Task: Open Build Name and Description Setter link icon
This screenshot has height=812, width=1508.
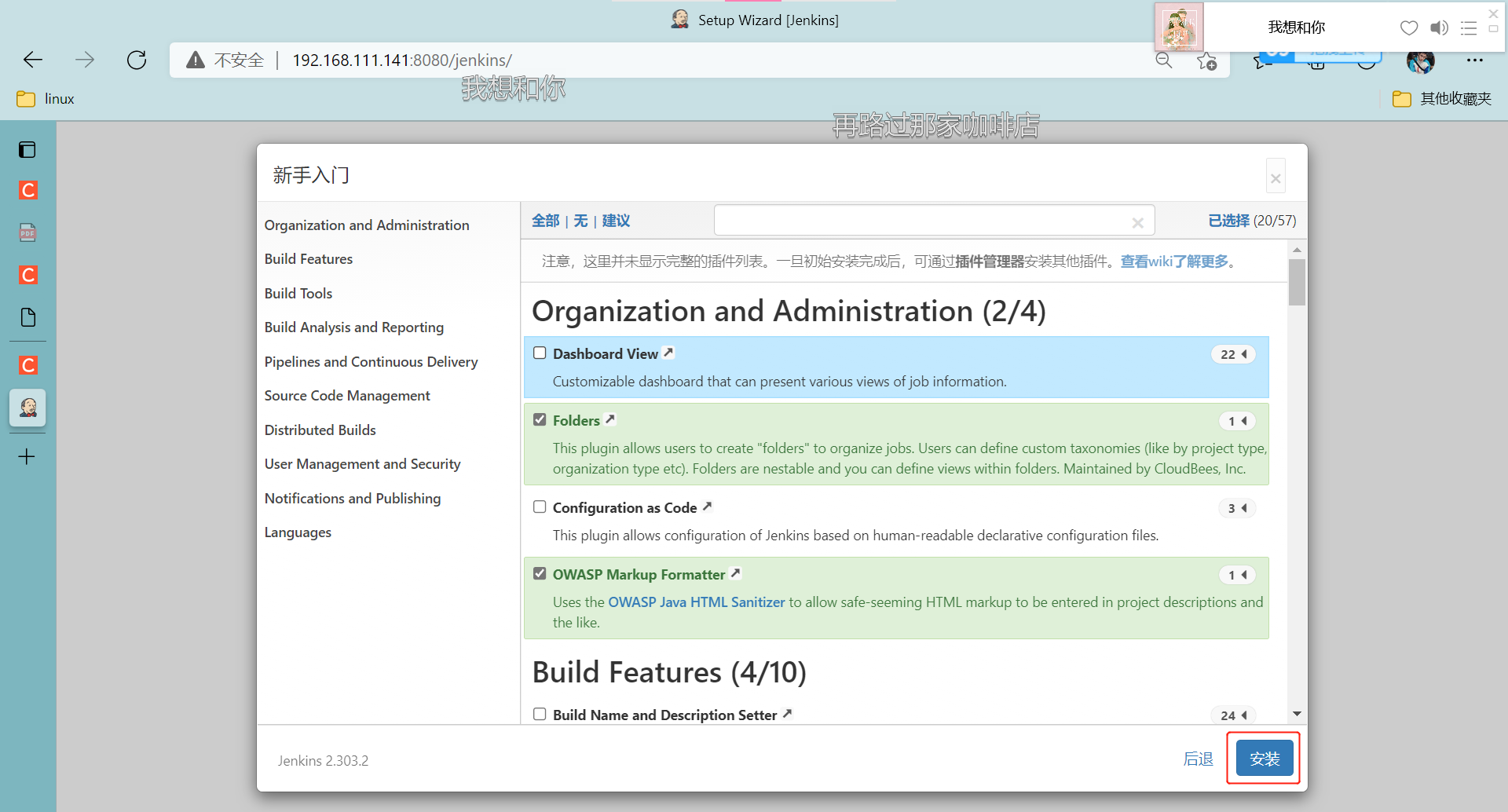Action: (x=787, y=714)
